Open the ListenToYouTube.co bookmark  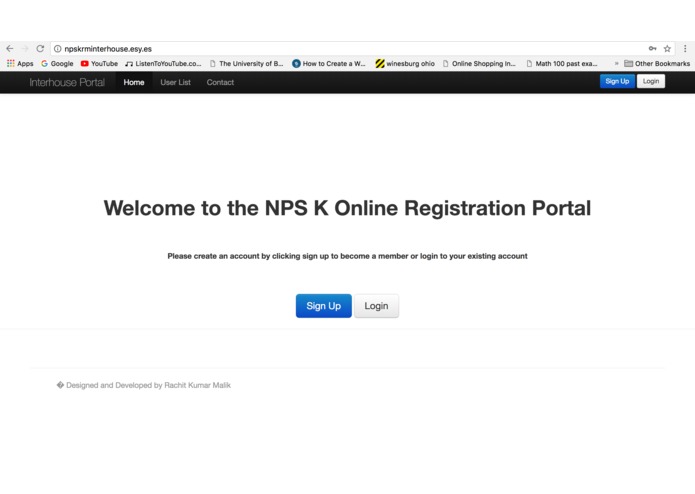tap(163, 64)
